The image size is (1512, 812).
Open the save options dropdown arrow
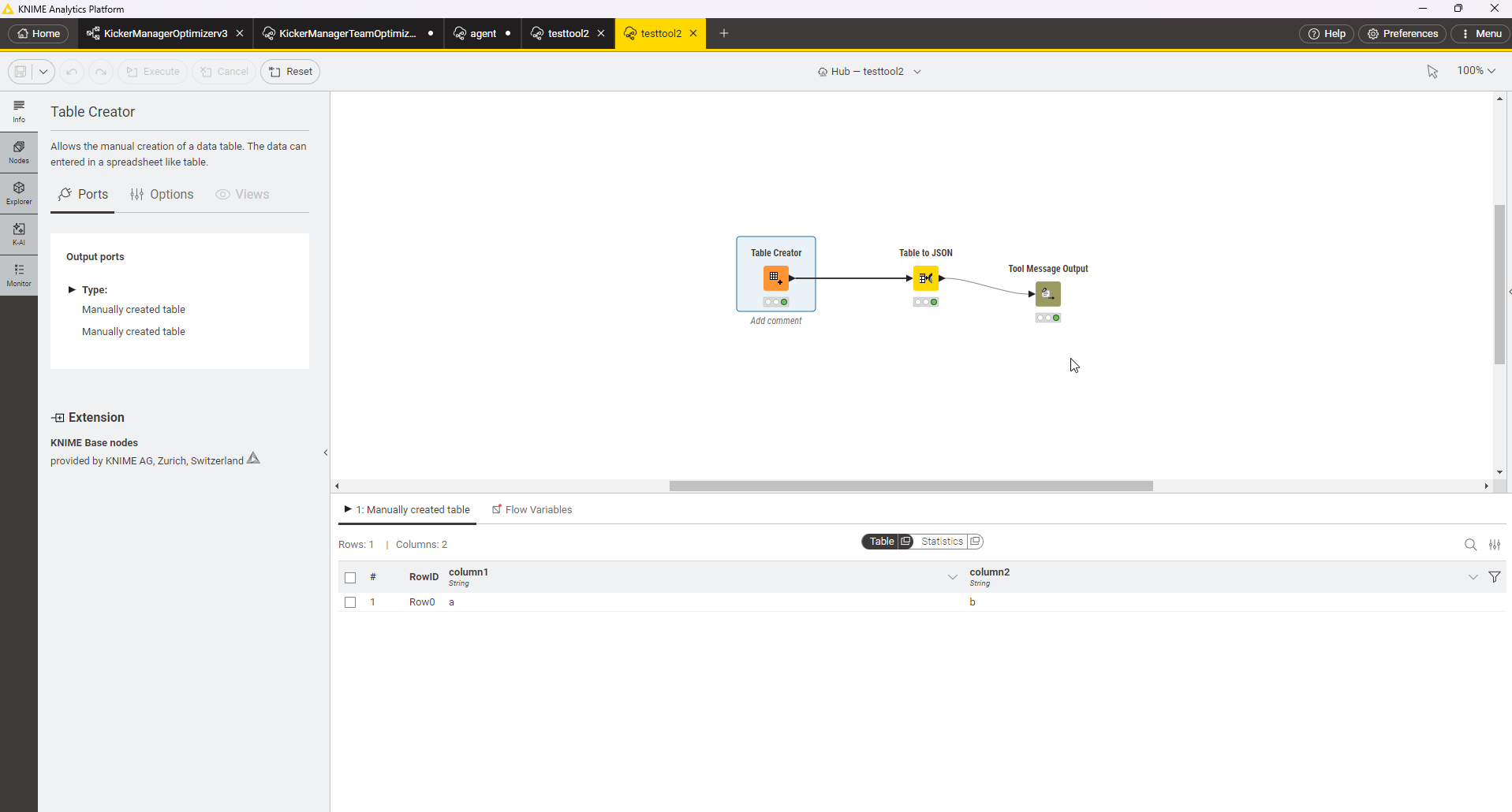(x=43, y=72)
